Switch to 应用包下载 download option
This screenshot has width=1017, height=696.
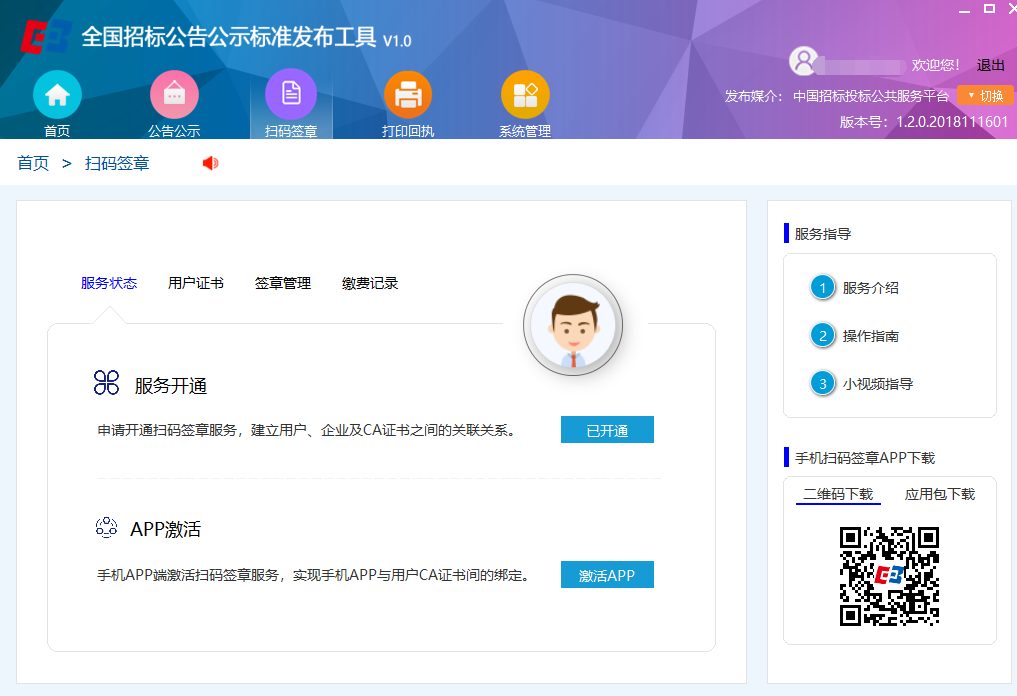tap(940, 494)
